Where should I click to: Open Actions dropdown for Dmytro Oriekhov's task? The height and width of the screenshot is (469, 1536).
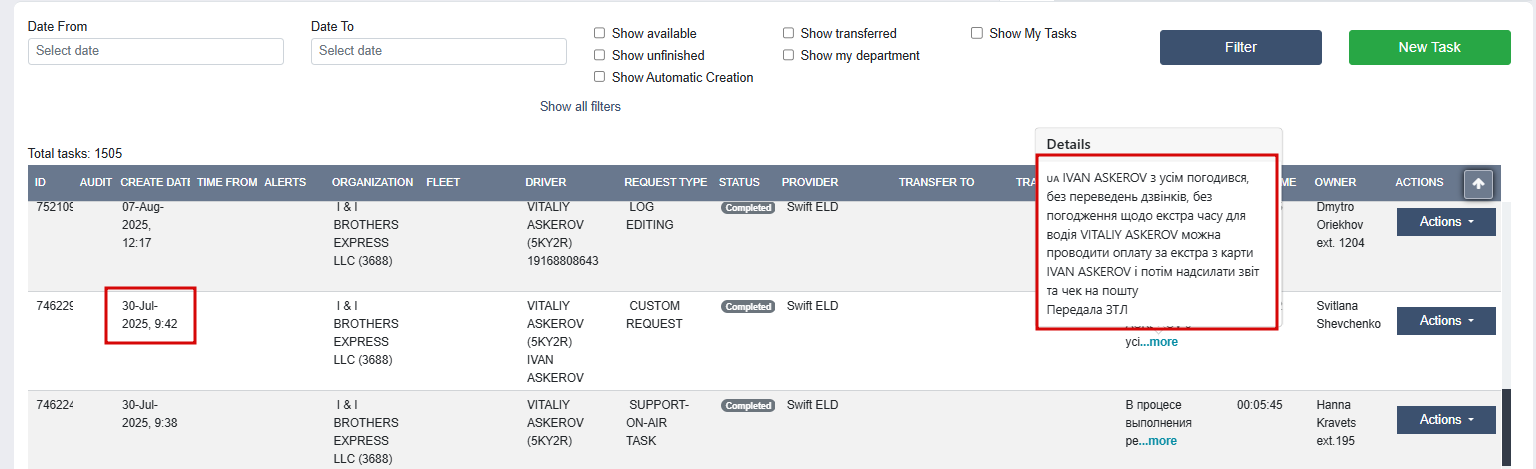1446,222
